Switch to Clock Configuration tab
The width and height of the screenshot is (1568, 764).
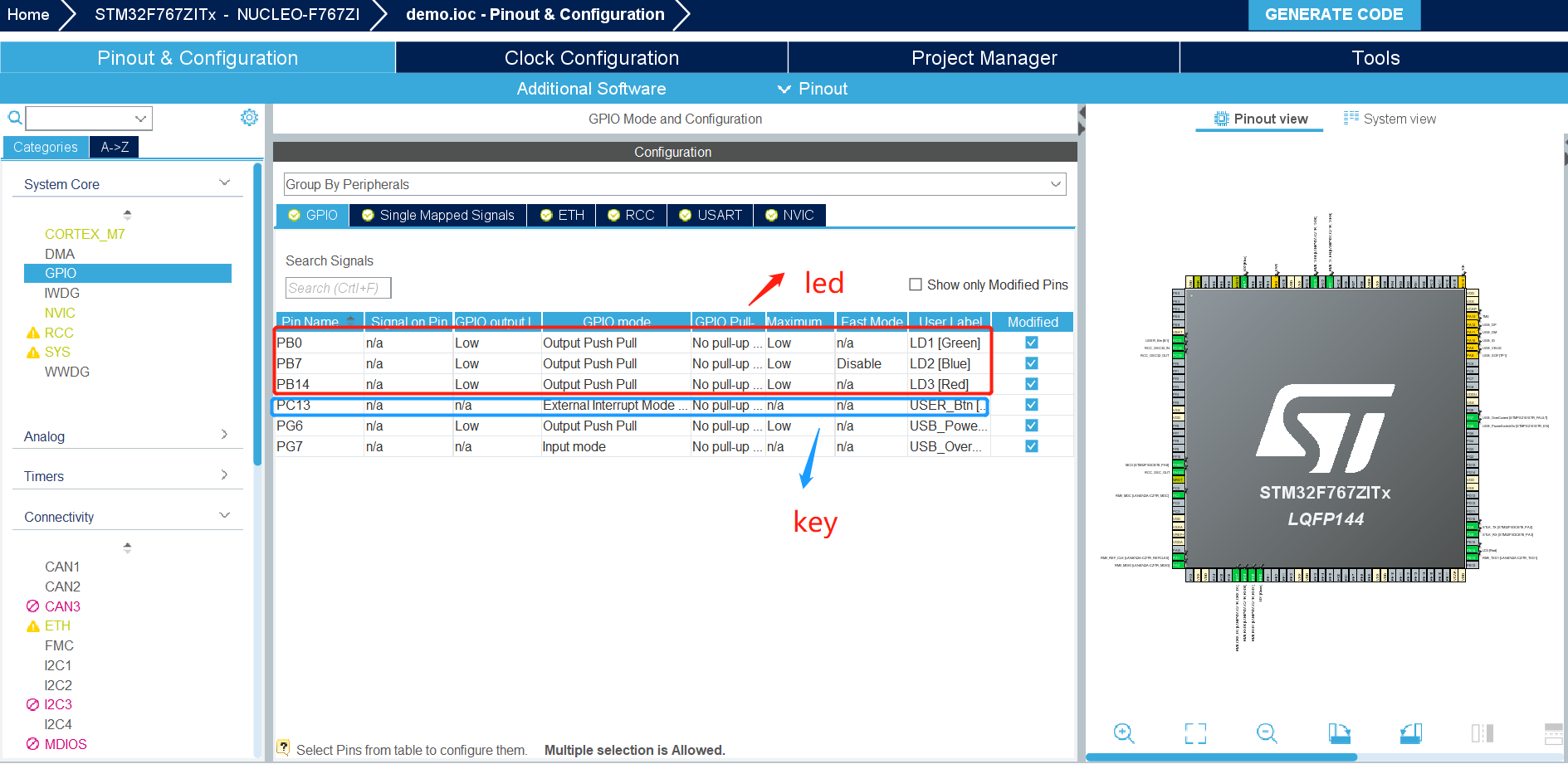592,57
